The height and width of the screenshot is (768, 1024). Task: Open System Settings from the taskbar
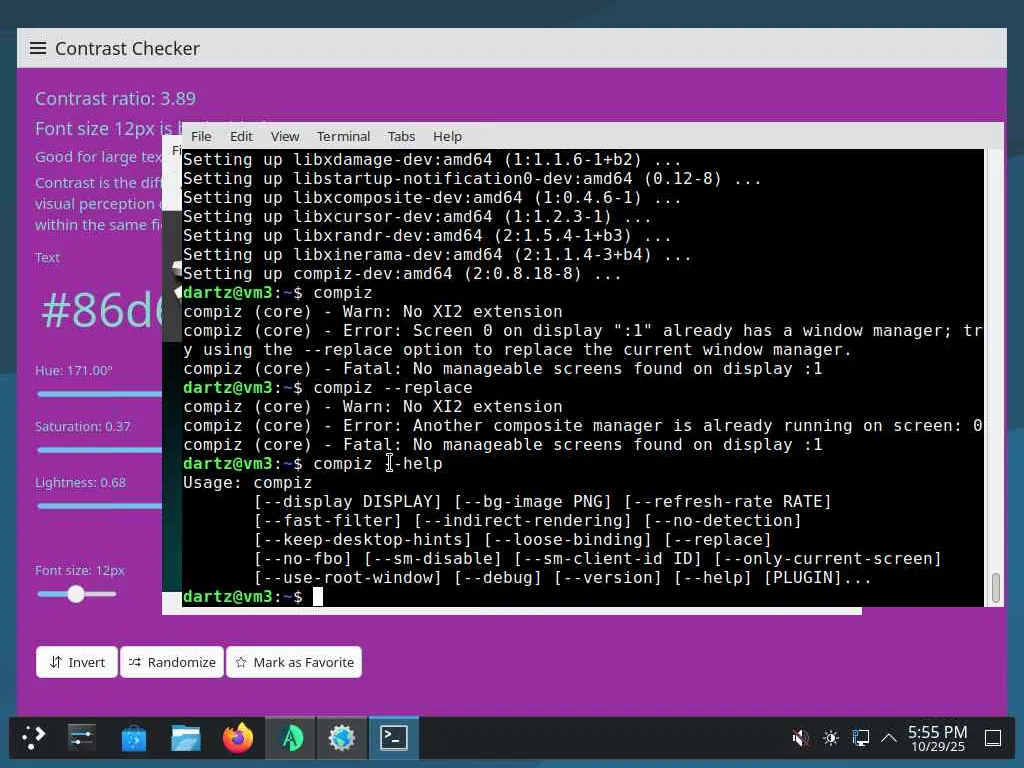pyautogui.click(x=82, y=738)
